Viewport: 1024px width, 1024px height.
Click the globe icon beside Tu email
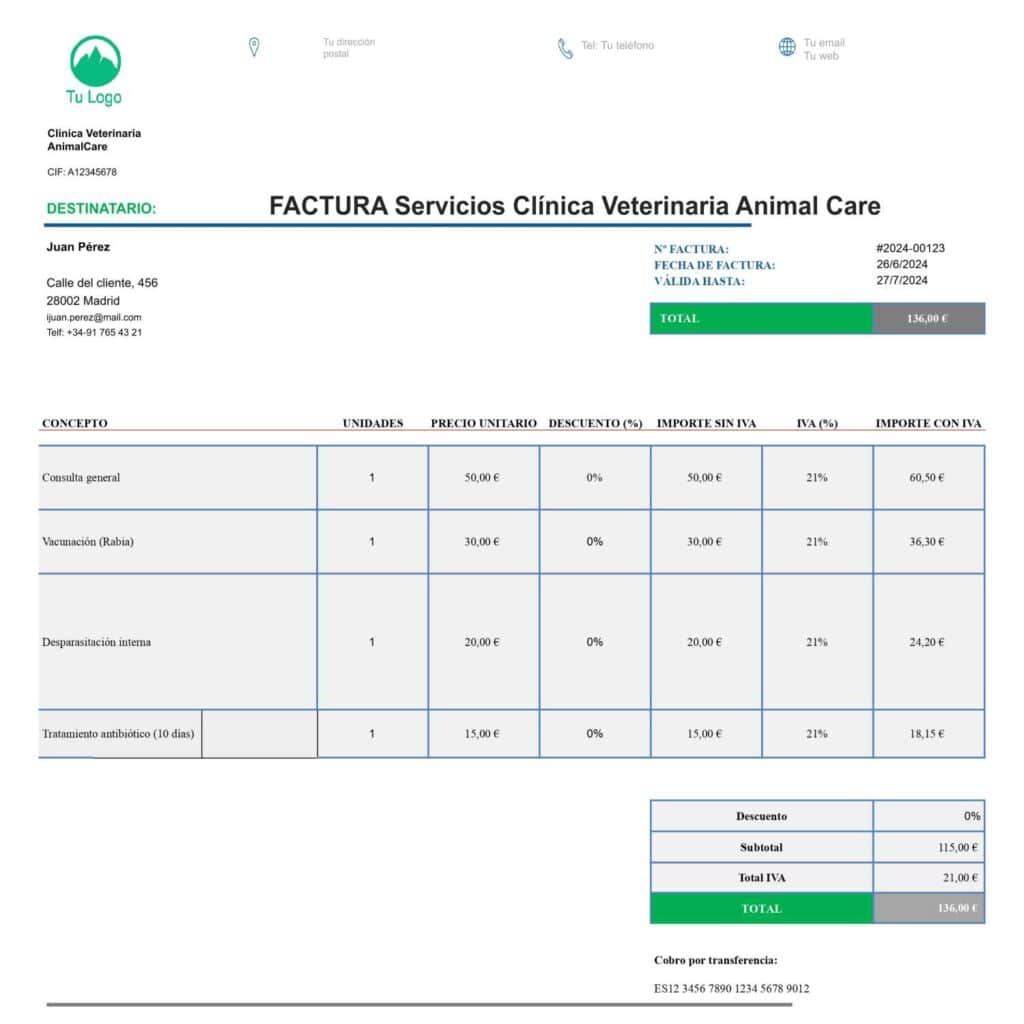coord(786,46)
